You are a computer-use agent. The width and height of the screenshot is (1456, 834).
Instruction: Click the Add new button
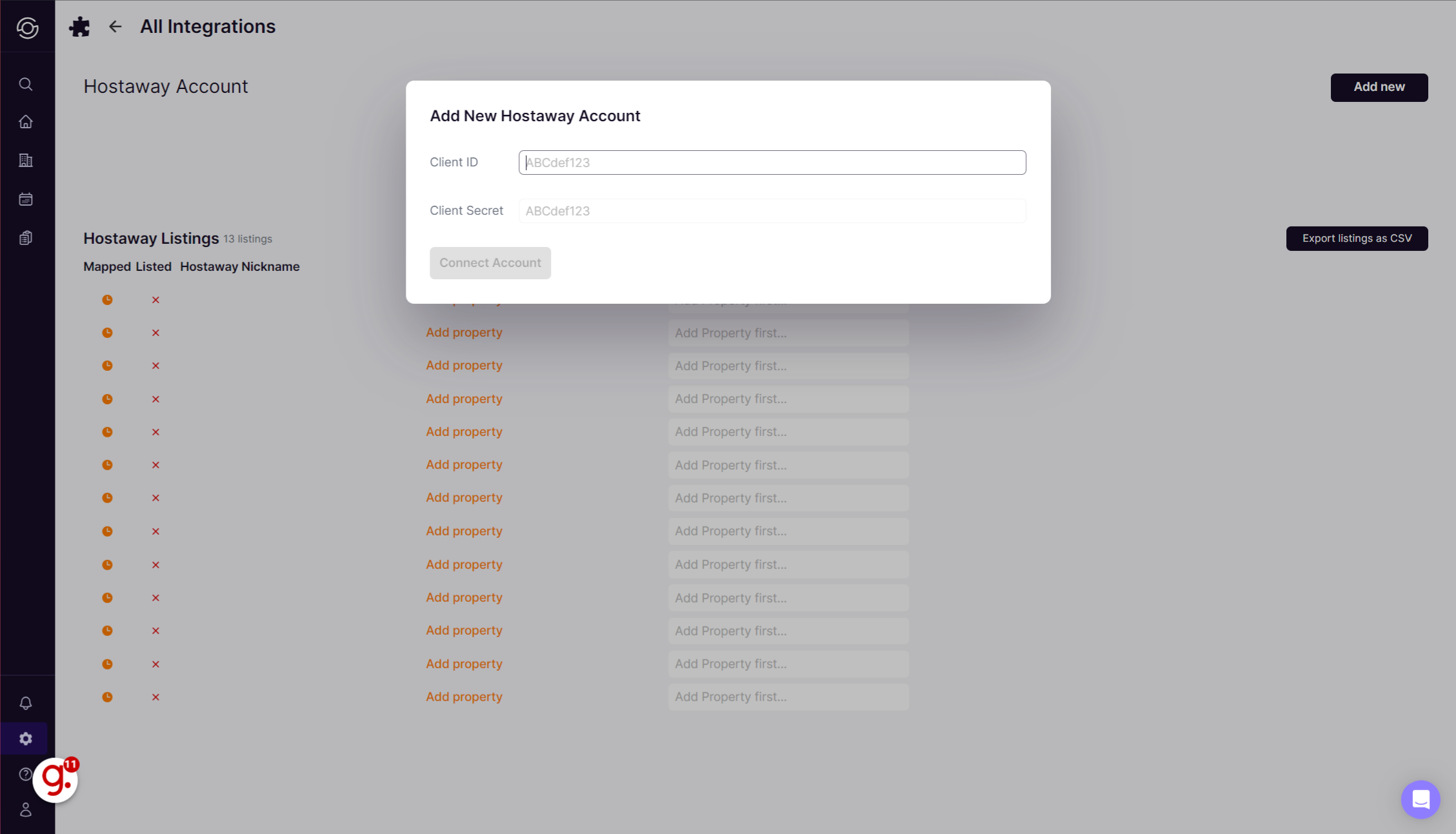1379,87
